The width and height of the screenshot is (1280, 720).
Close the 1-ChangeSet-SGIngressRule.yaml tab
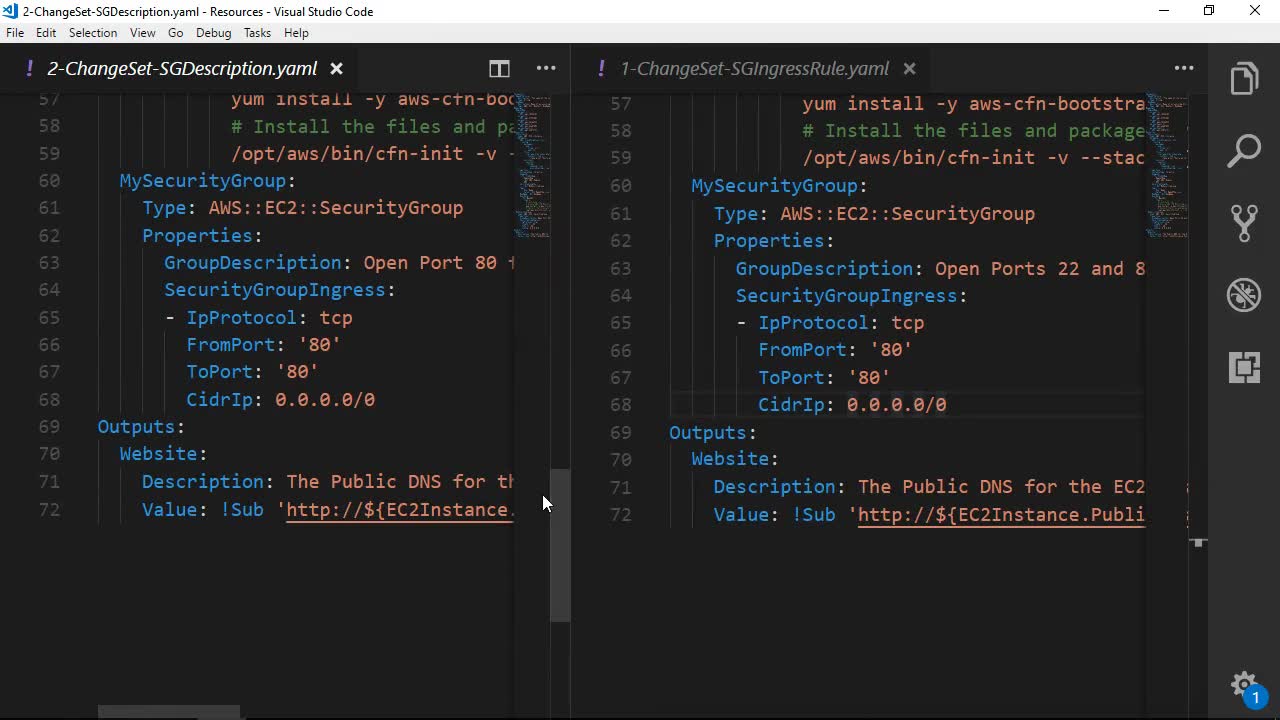pyautogui.click(x=909, y=69)
